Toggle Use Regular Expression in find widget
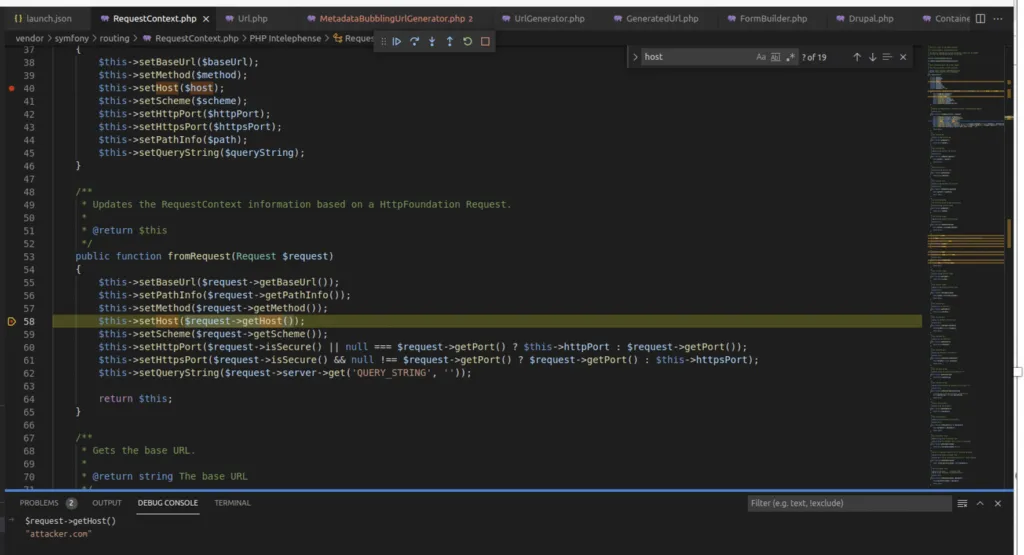 (x=790, y=57)
